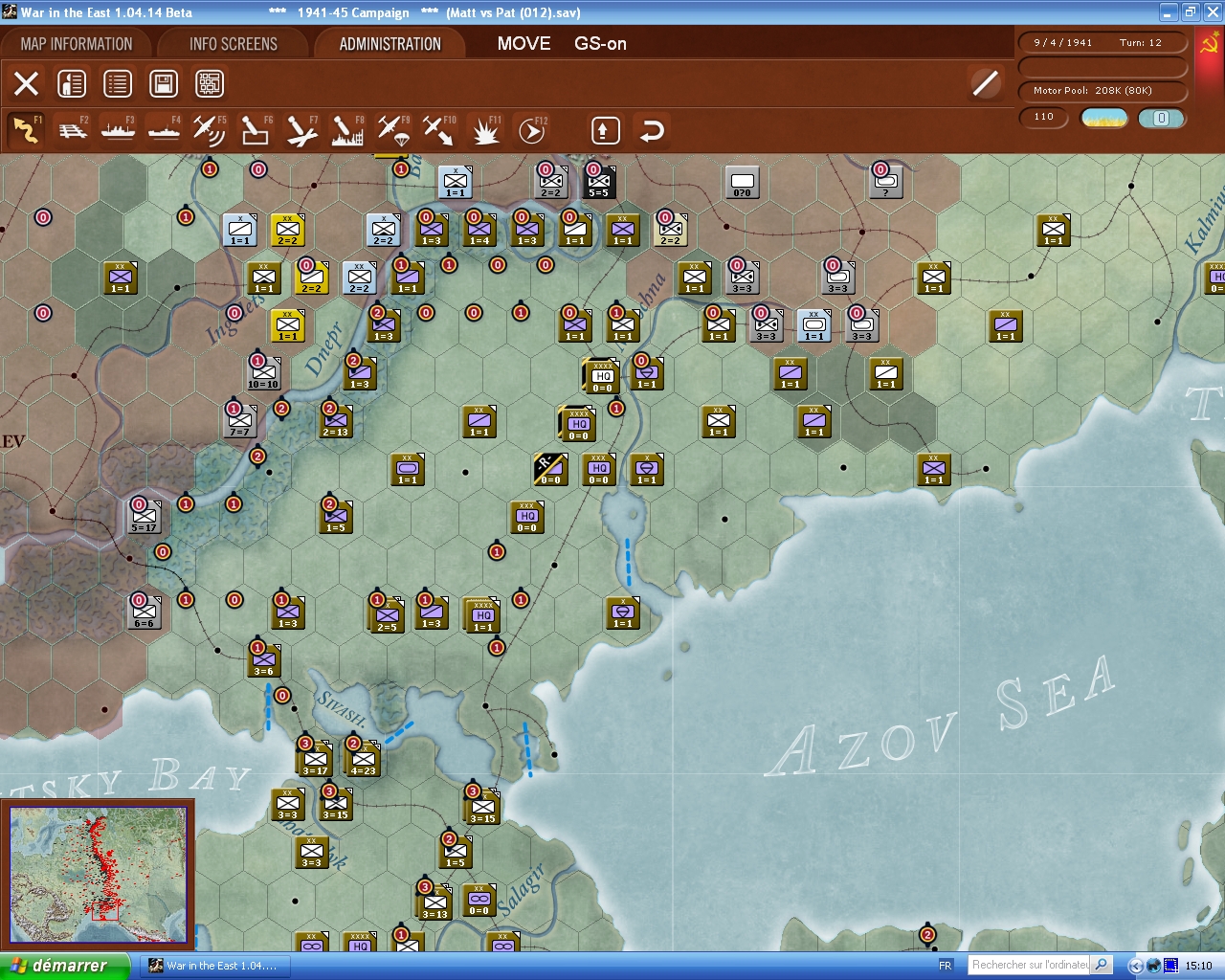This screenshot has height=980, width=1225.
Task: Click the 110 value field
Action: pyautogui.click(x=1044, y=118)
